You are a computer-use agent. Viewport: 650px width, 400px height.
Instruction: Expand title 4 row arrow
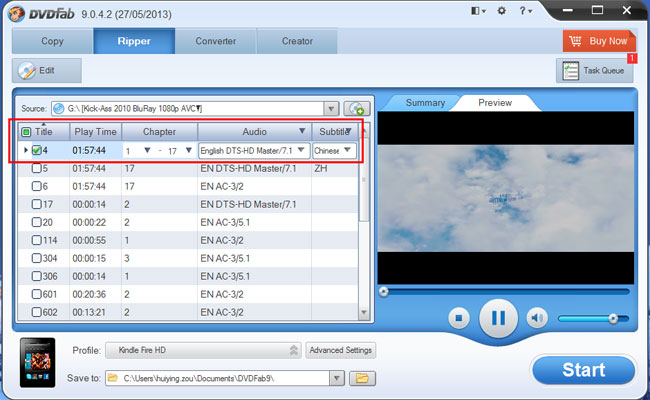[x=26, y=150]
